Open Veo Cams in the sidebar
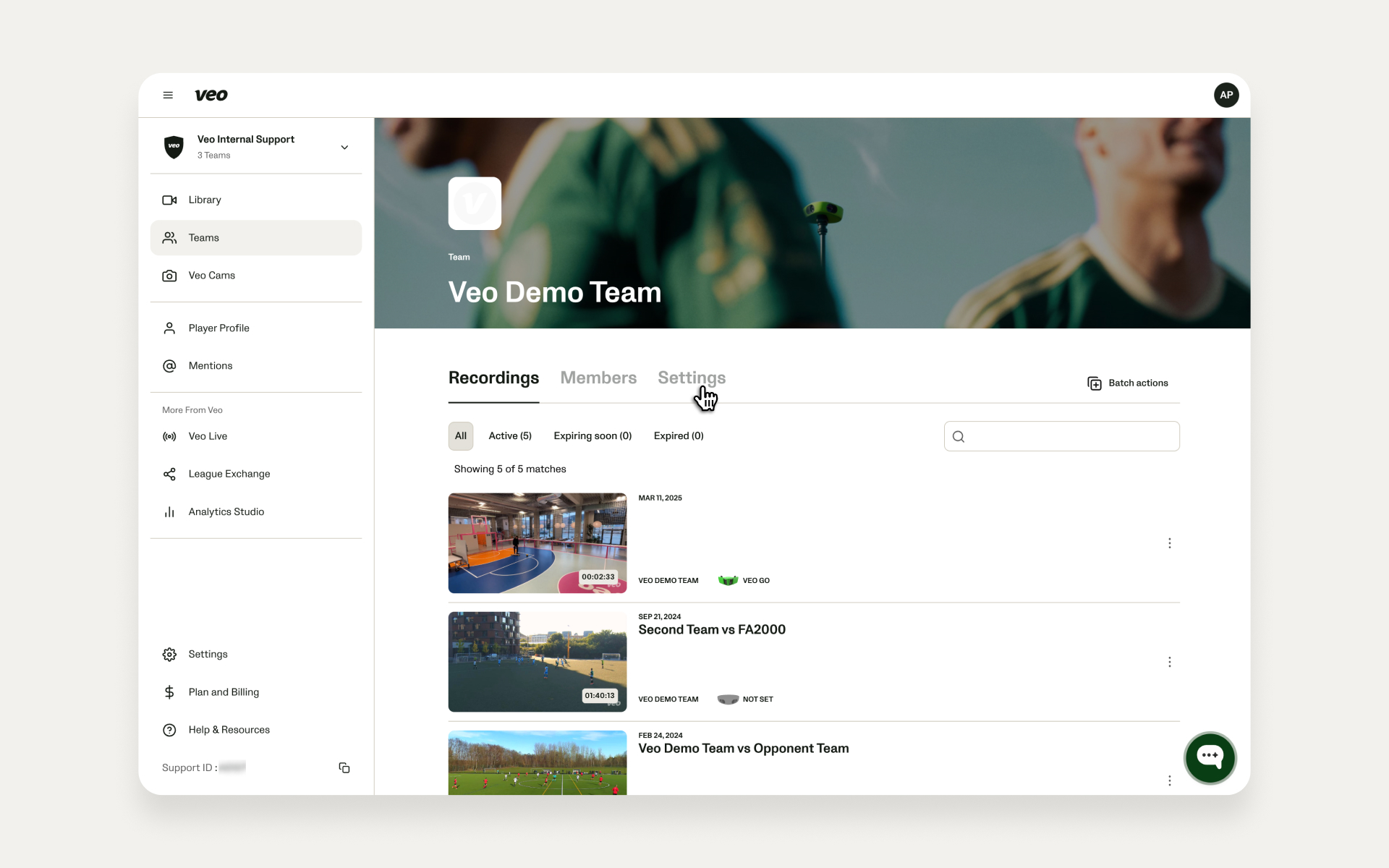1389x868 pixels. pos(256,276)
